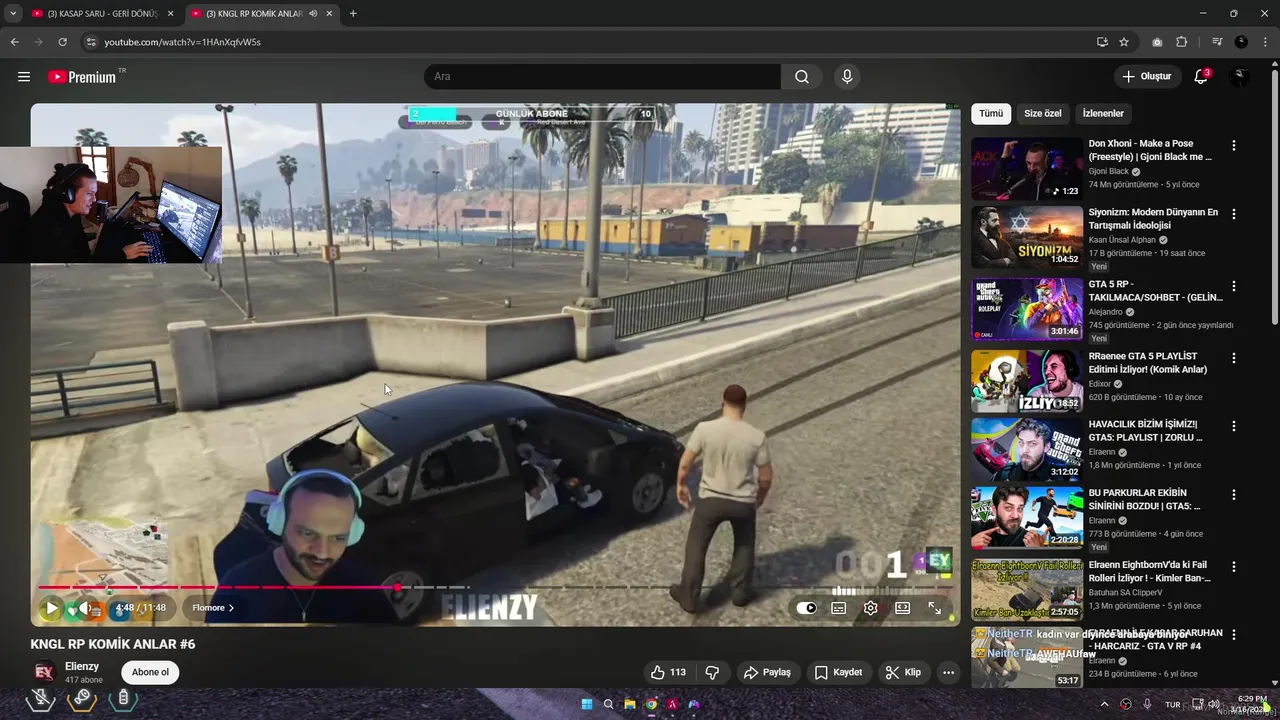Share the video via Paylaş
The image size is (1280, 720).
coord(767,672)
